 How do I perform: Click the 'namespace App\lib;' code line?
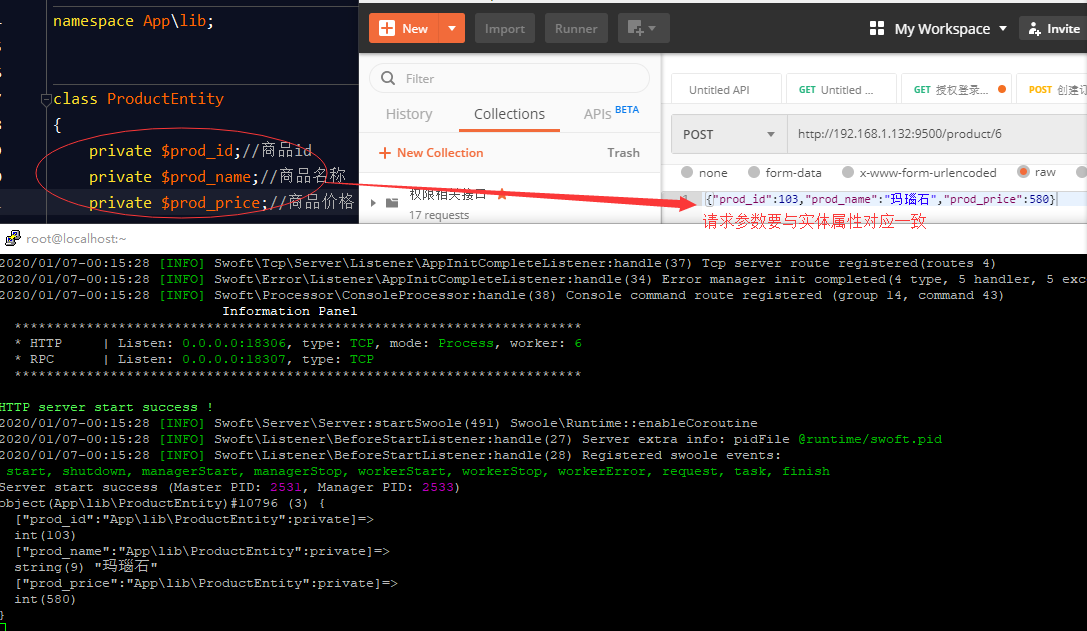click(133, 21)
